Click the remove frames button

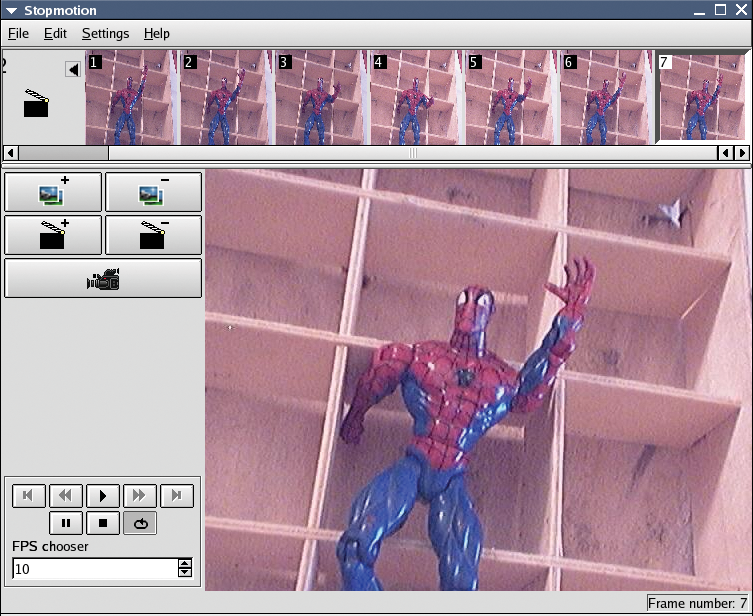point(153,192)
